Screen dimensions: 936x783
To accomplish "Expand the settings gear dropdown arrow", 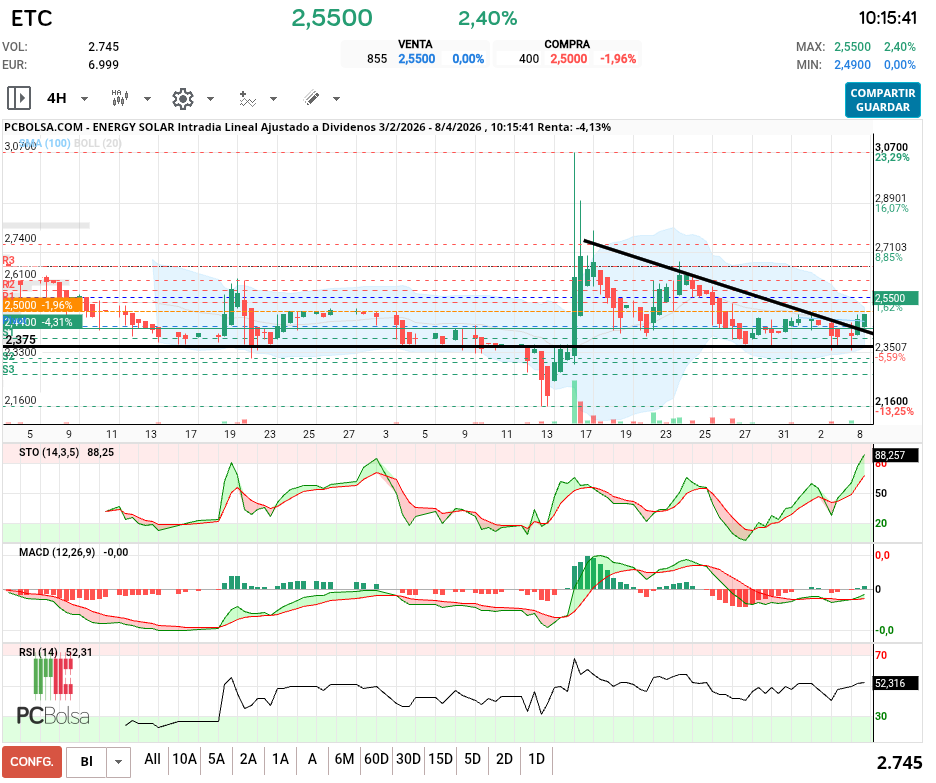I will (x=210, y=99).
